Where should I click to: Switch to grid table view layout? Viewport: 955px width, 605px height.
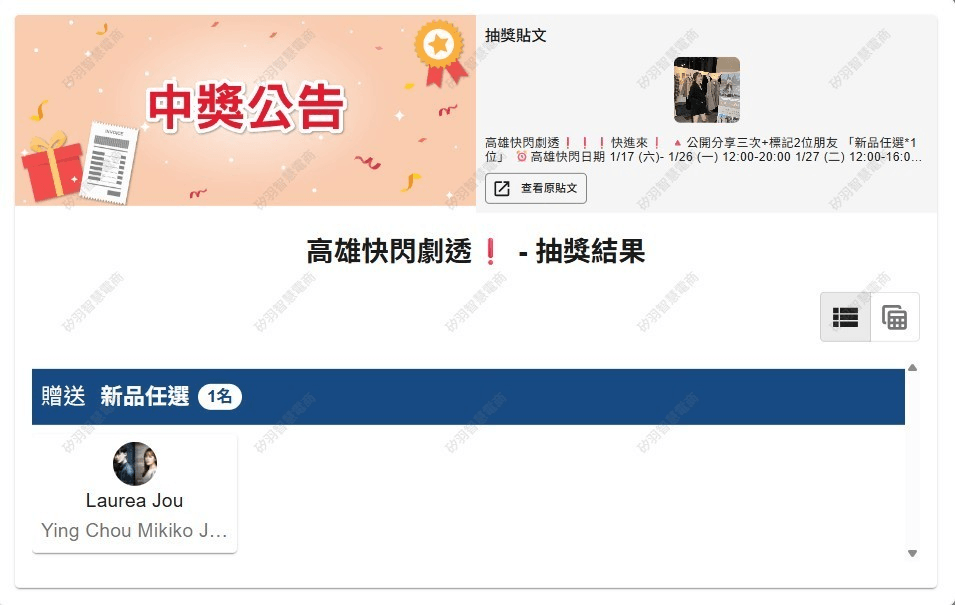(895, 317)
